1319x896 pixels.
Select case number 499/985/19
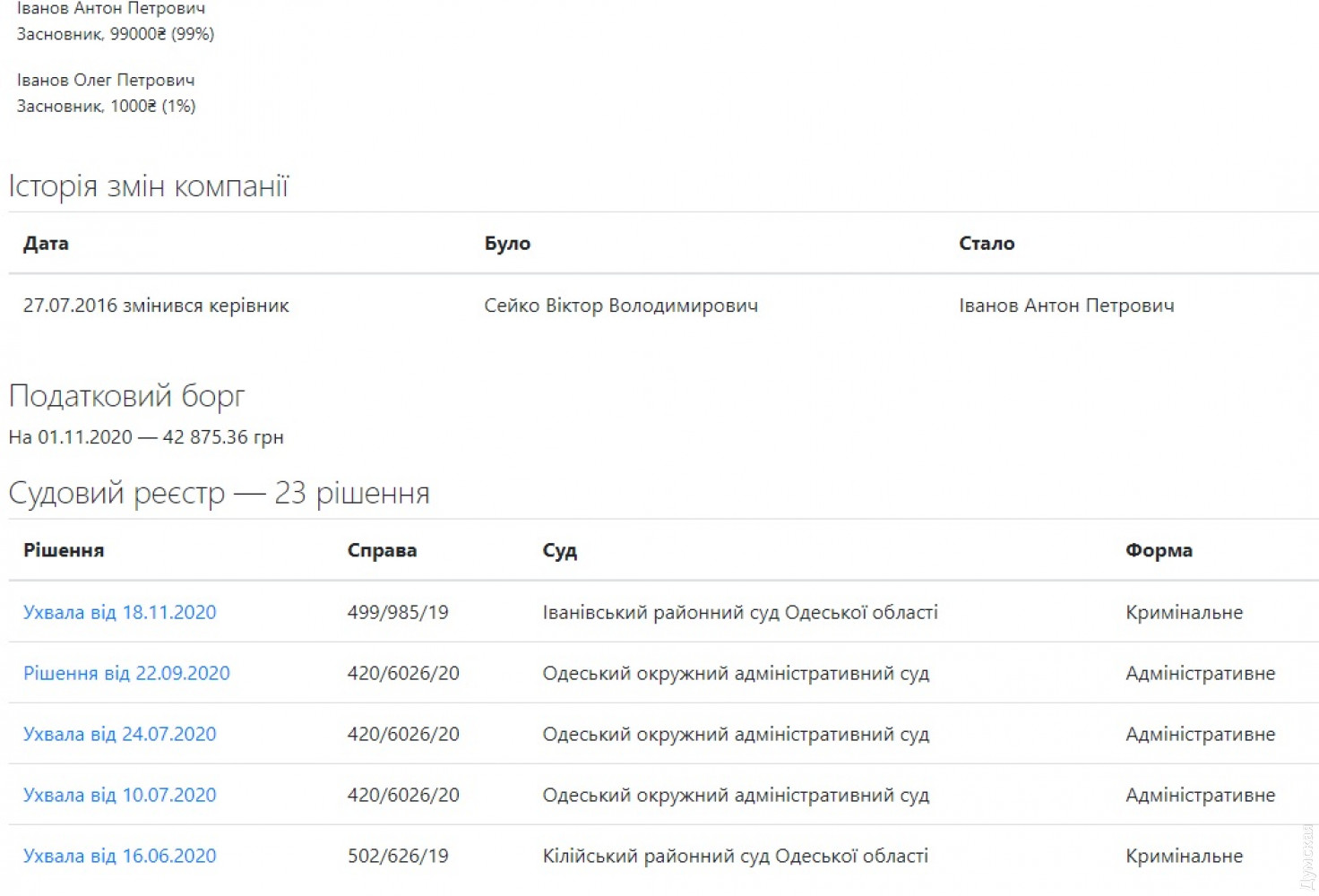[398, 612]
